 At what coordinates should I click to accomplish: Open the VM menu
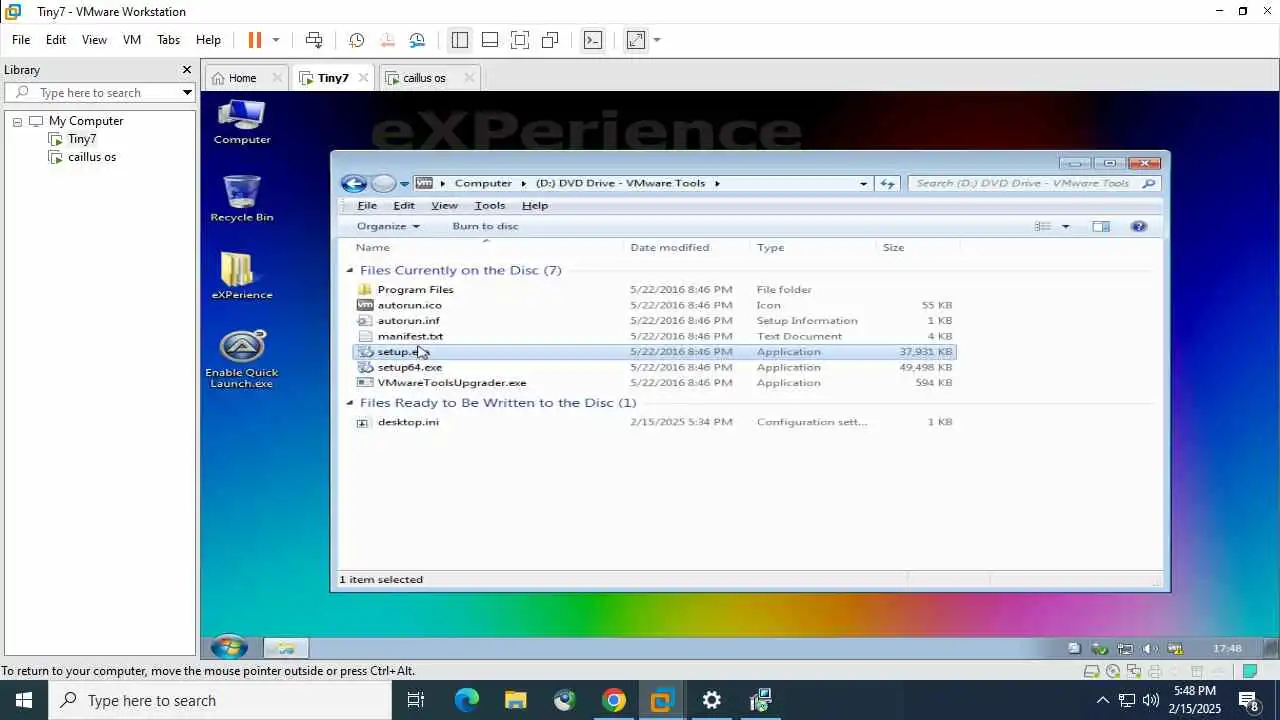(x=131, y=40)
